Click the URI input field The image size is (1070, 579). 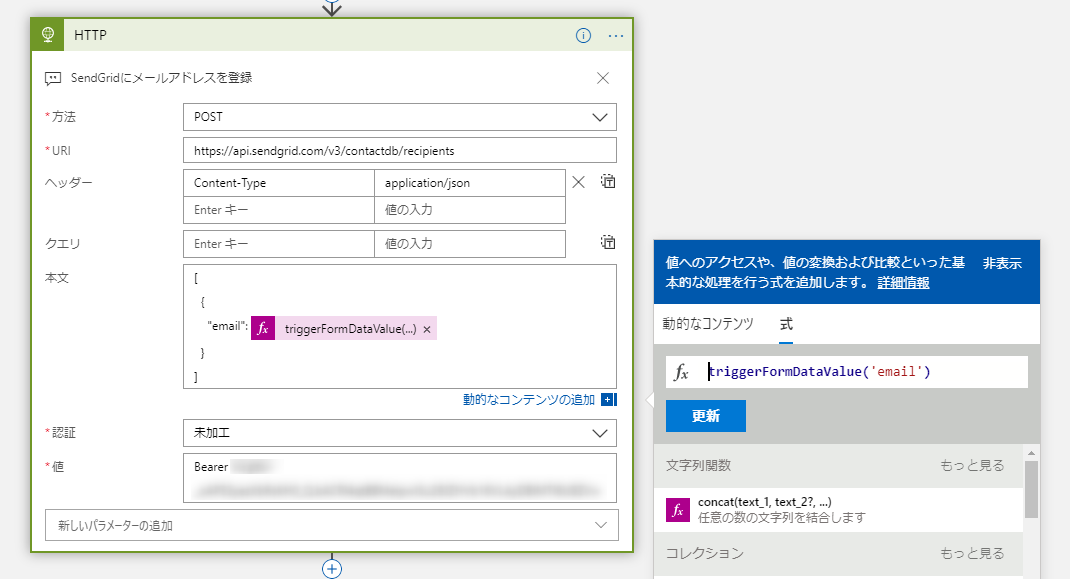400,150
